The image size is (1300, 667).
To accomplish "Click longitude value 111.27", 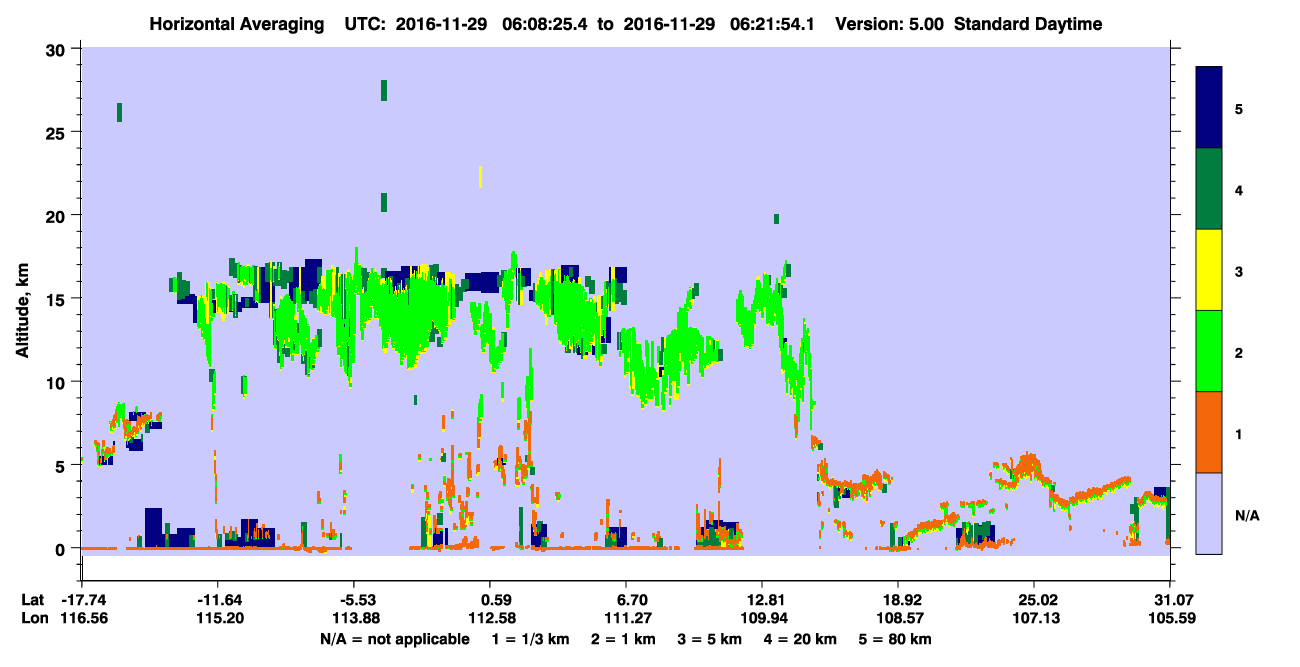I will (626, 619).
